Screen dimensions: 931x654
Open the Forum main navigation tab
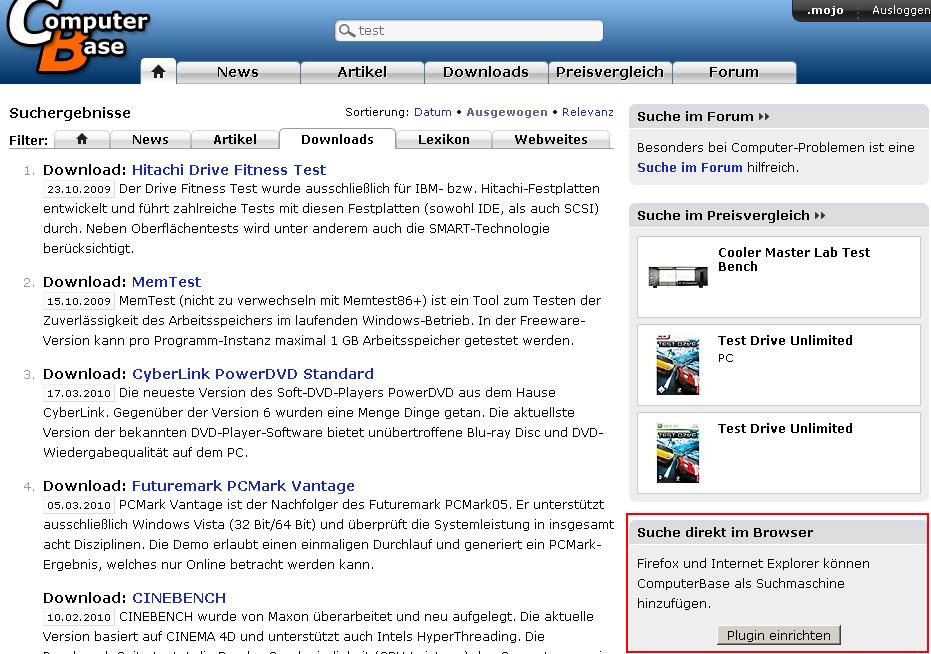point(734,72)
